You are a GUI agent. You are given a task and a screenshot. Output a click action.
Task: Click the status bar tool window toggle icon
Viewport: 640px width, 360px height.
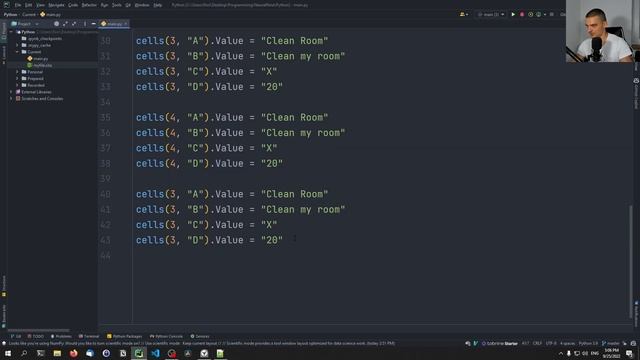4,343
